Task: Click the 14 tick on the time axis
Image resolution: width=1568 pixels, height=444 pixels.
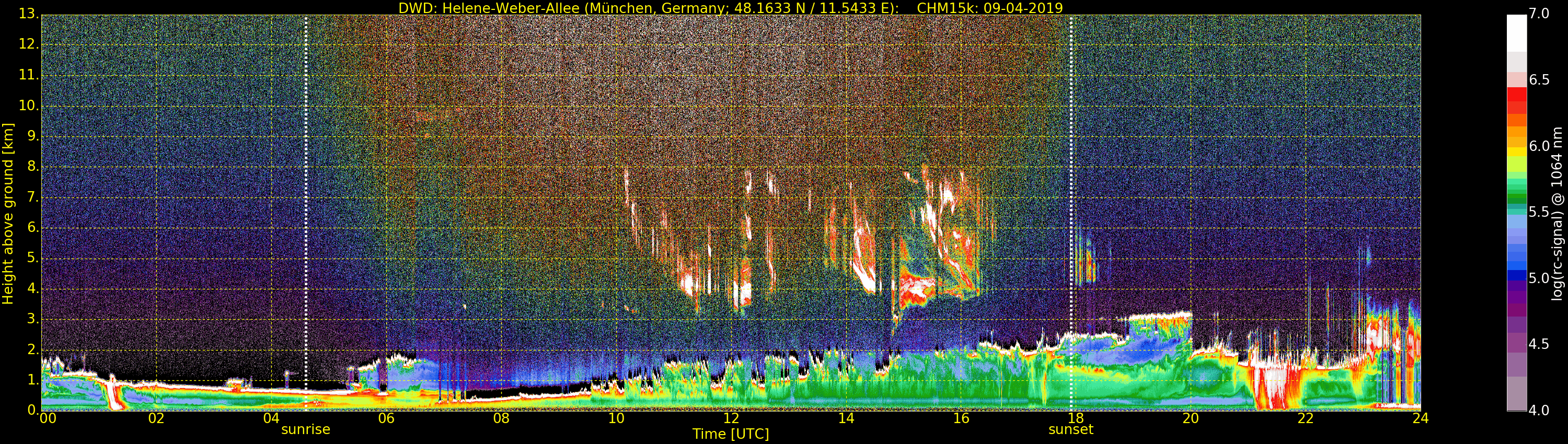Action: (x=846, y=418)
